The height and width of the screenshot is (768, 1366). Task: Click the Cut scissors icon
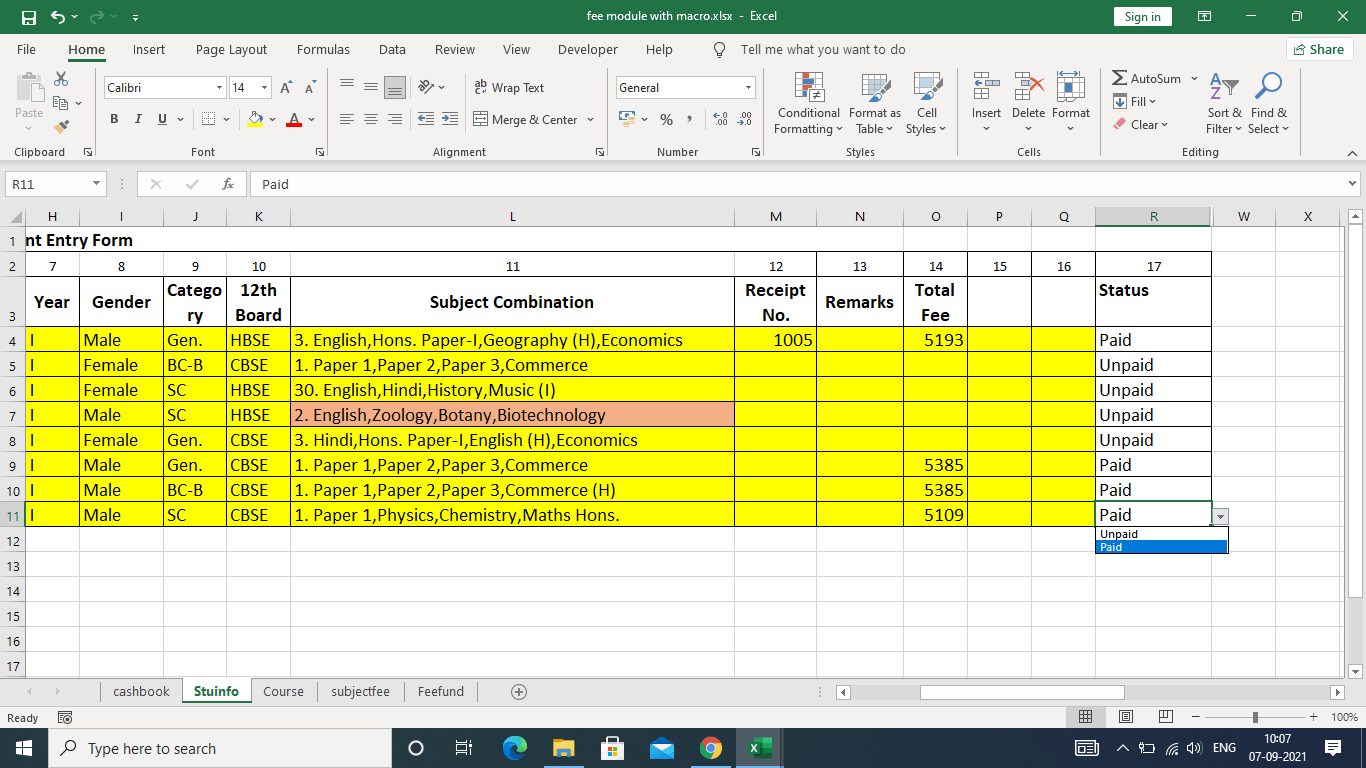pos(61,79)
